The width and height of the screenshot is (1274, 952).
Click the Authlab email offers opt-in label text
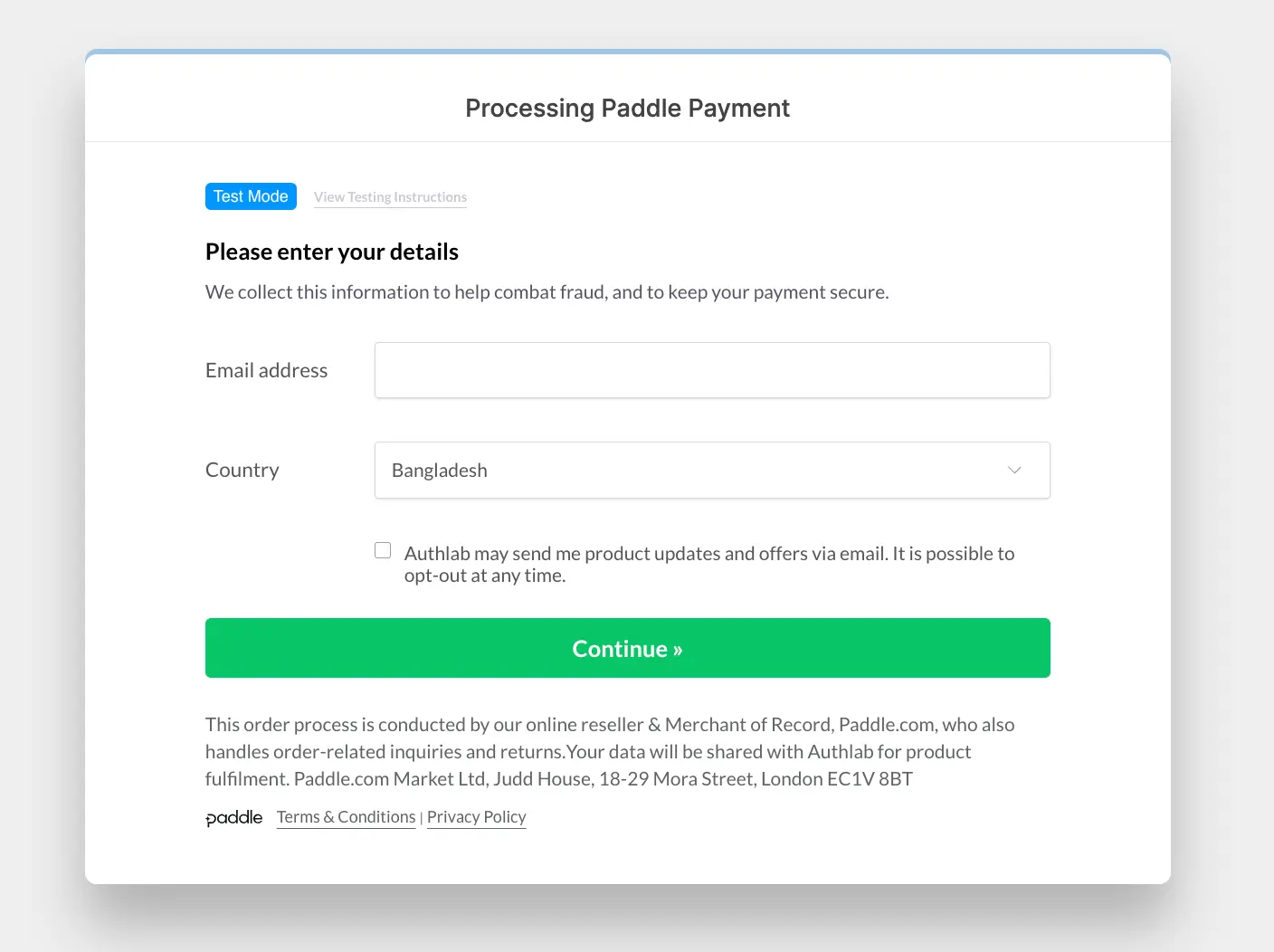point(709,565)
